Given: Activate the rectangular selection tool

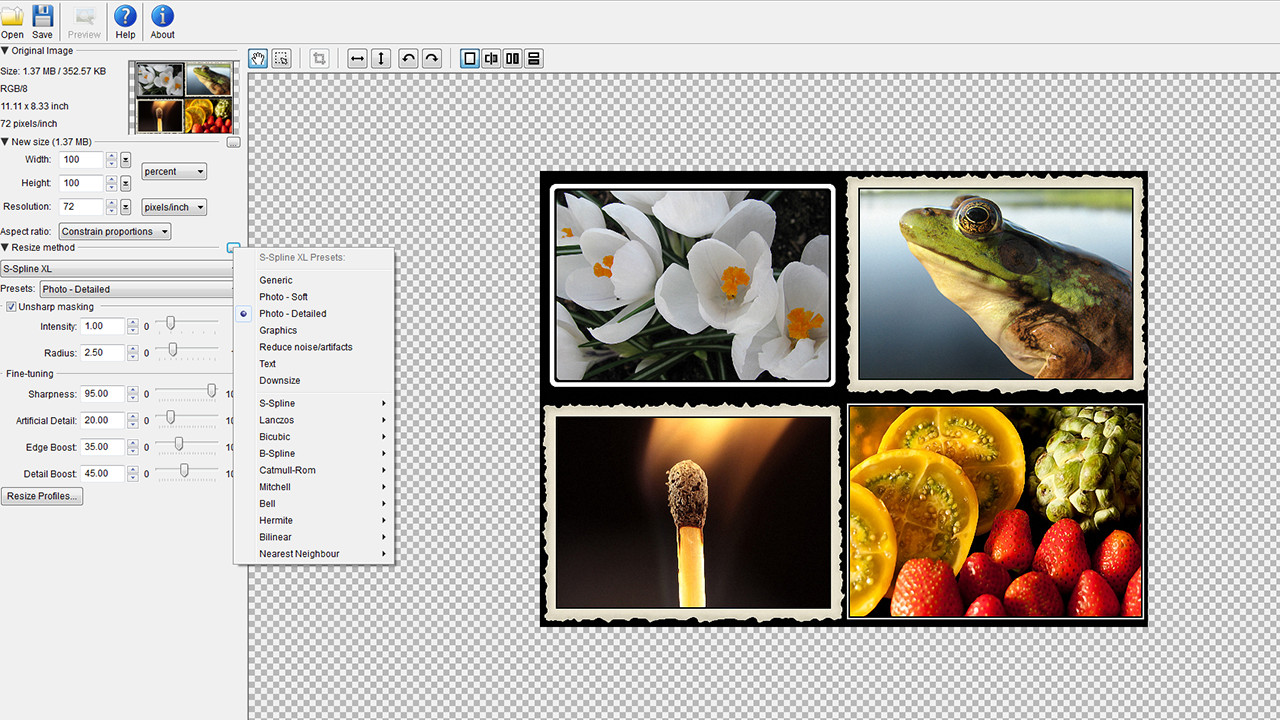Looking at the screenshot, I should pyautogui.click(x=282, y=59).
